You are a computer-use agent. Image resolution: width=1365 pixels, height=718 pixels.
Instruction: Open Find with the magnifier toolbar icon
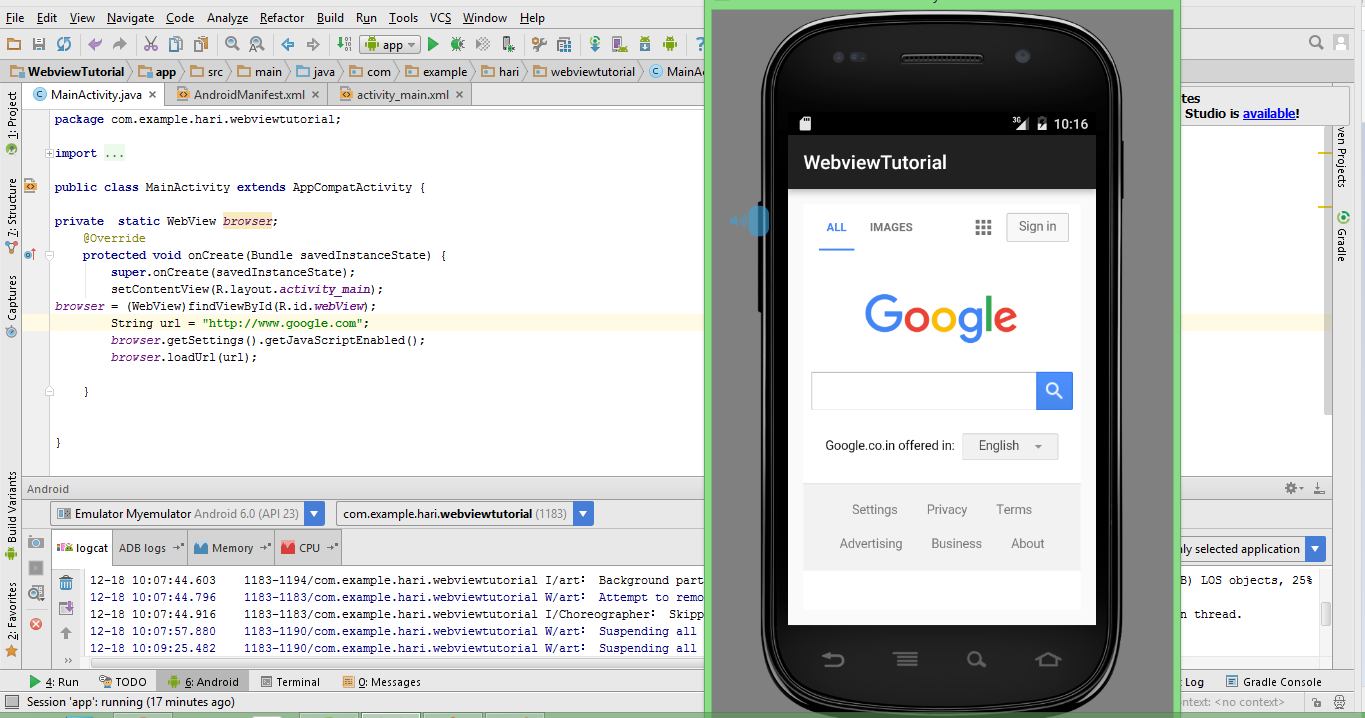coord(232,44)
